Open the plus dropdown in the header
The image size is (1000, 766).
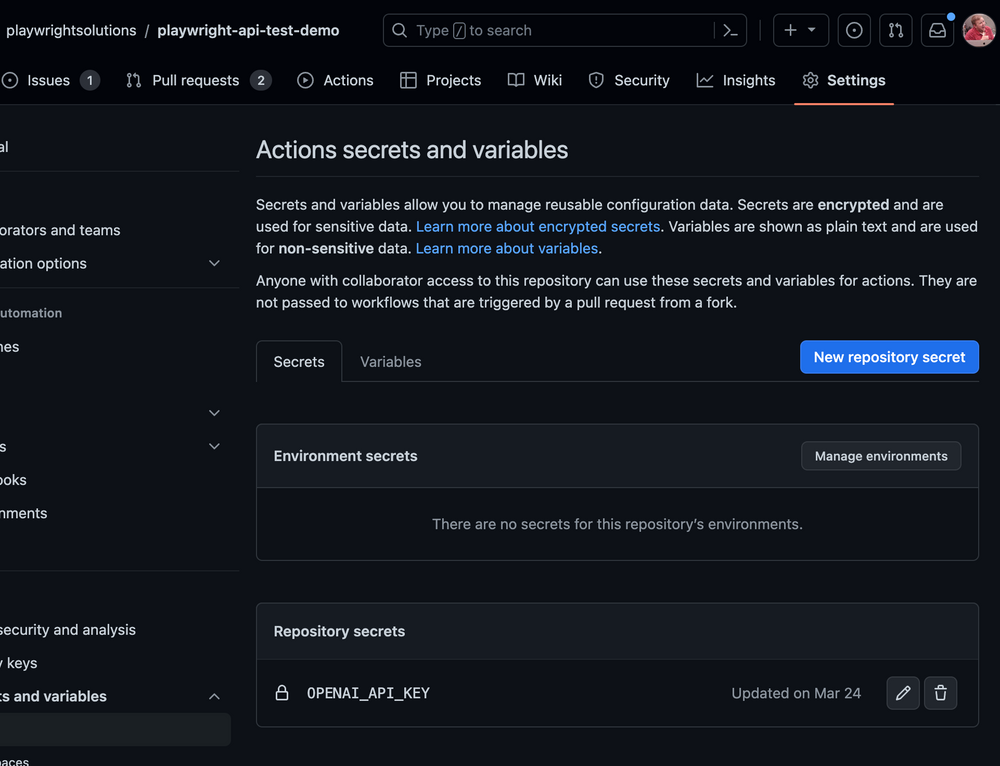click(x=800, y=30)
